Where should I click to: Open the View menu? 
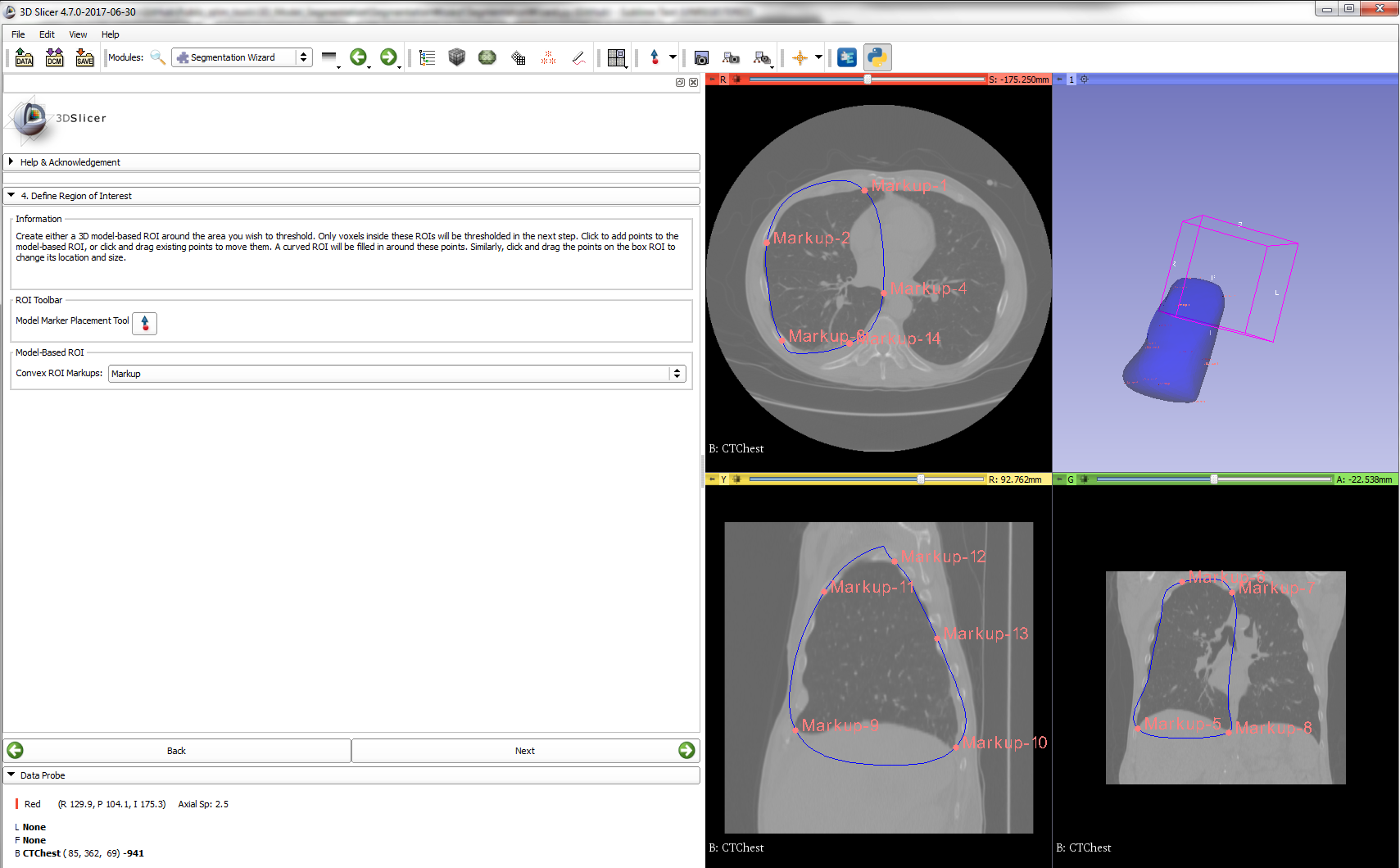point(78,34)
